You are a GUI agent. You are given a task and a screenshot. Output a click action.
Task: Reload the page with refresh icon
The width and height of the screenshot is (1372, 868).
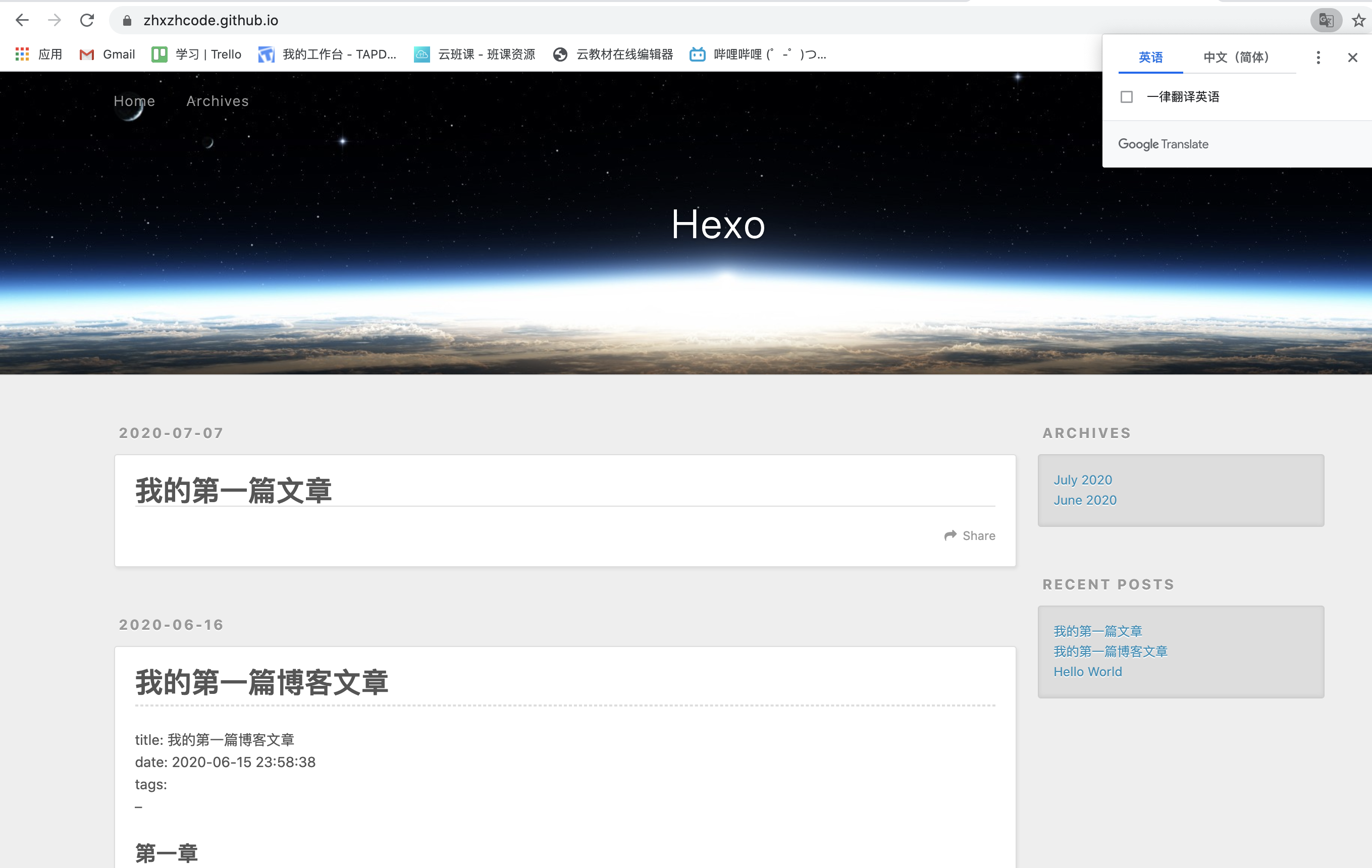click(87, 21)
